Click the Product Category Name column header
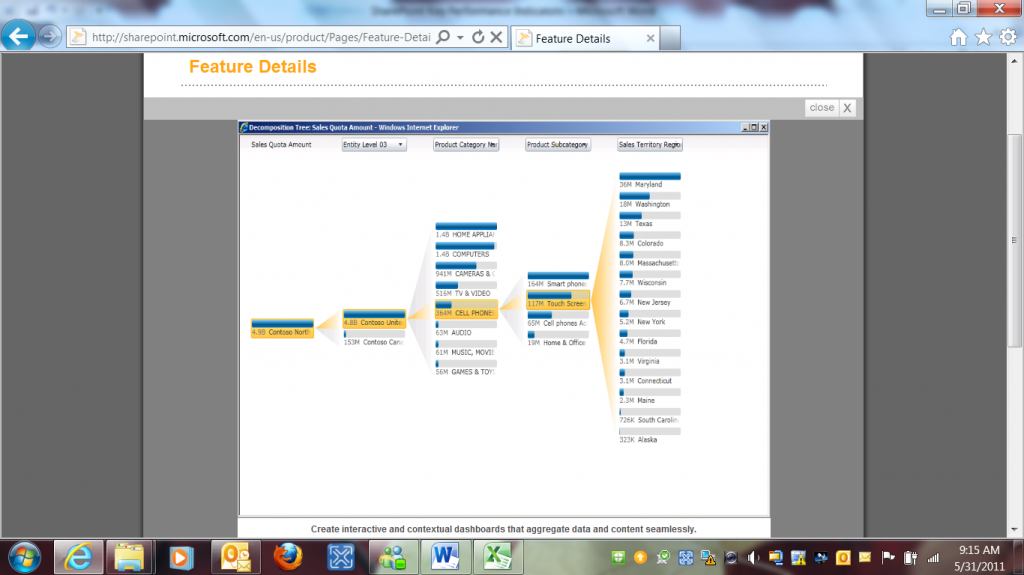1024x575 pixels. click(466, 144)
